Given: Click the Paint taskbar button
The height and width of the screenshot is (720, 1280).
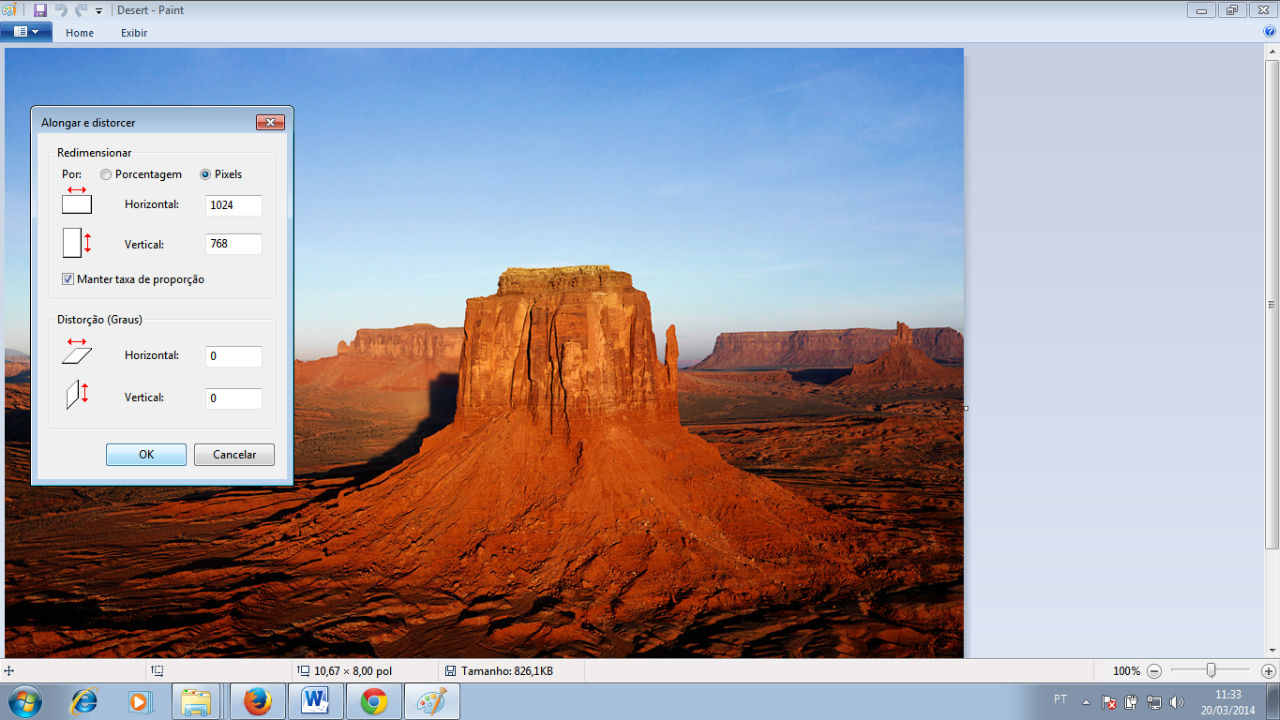Looking at the screenshot, I should point(432,702).
